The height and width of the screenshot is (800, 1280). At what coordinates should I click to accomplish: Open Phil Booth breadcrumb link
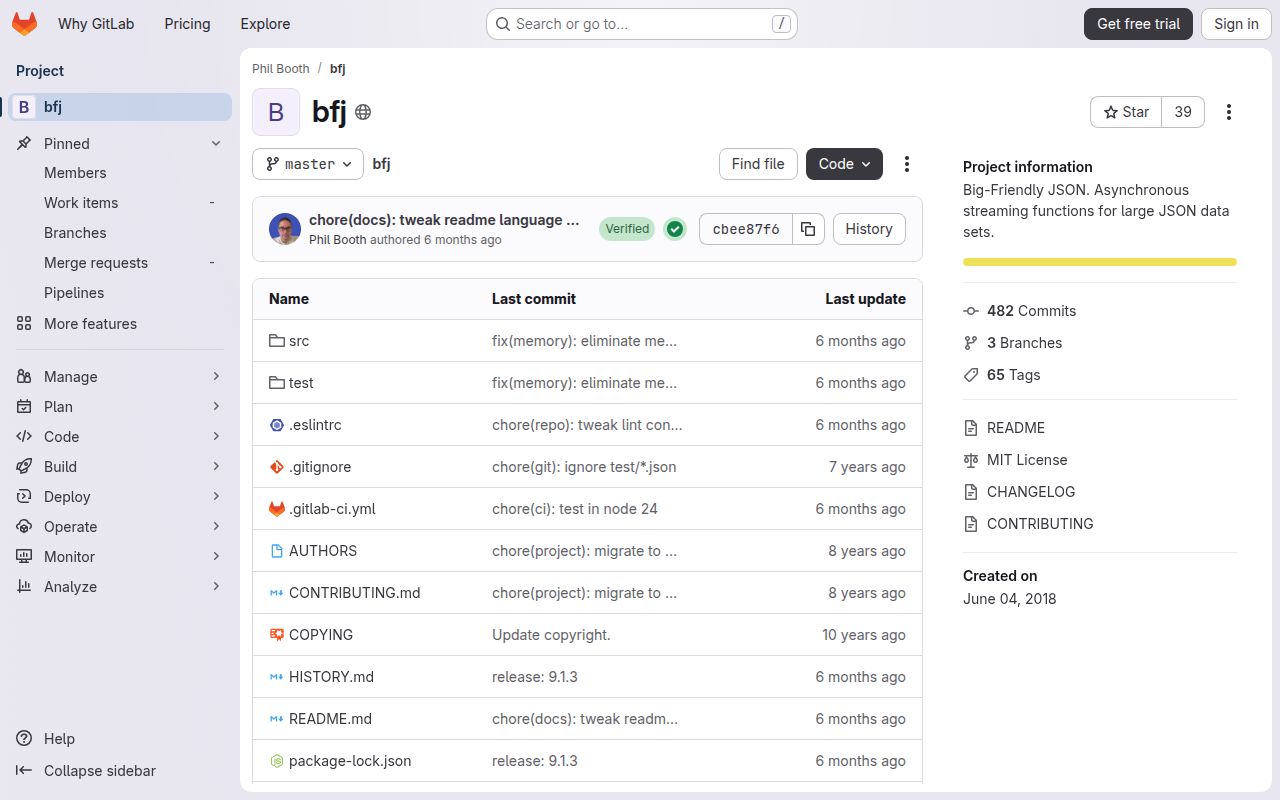click(281, 69)
